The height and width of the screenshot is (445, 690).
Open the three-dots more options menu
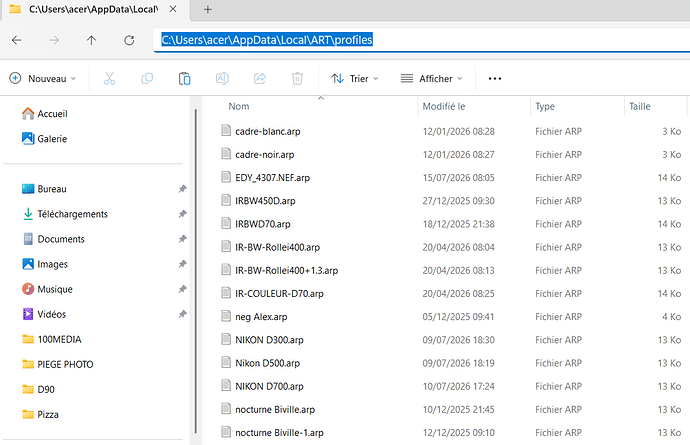tap(495, 78)
